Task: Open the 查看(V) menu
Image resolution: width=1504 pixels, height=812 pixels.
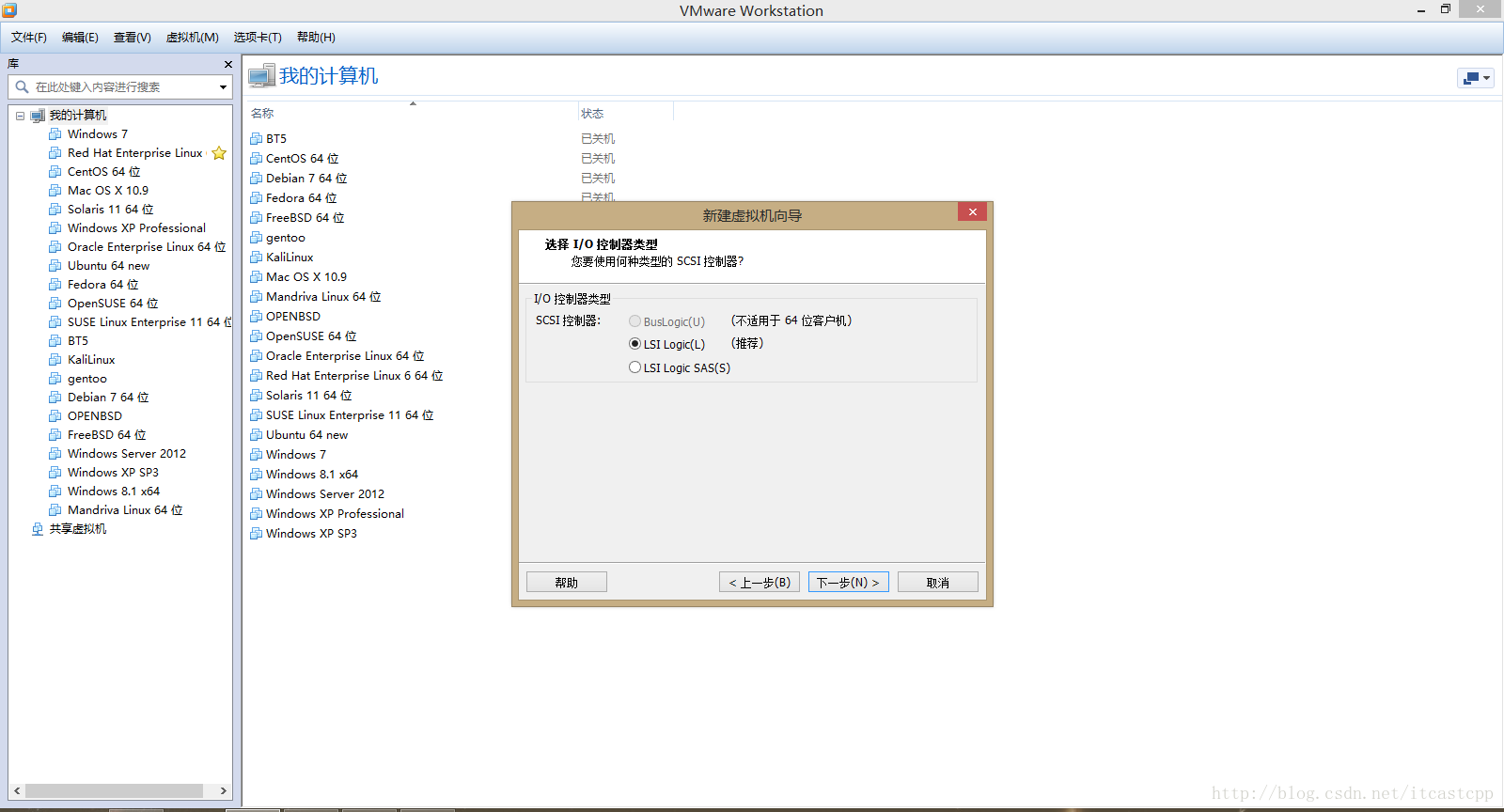Action: [132, 38]
